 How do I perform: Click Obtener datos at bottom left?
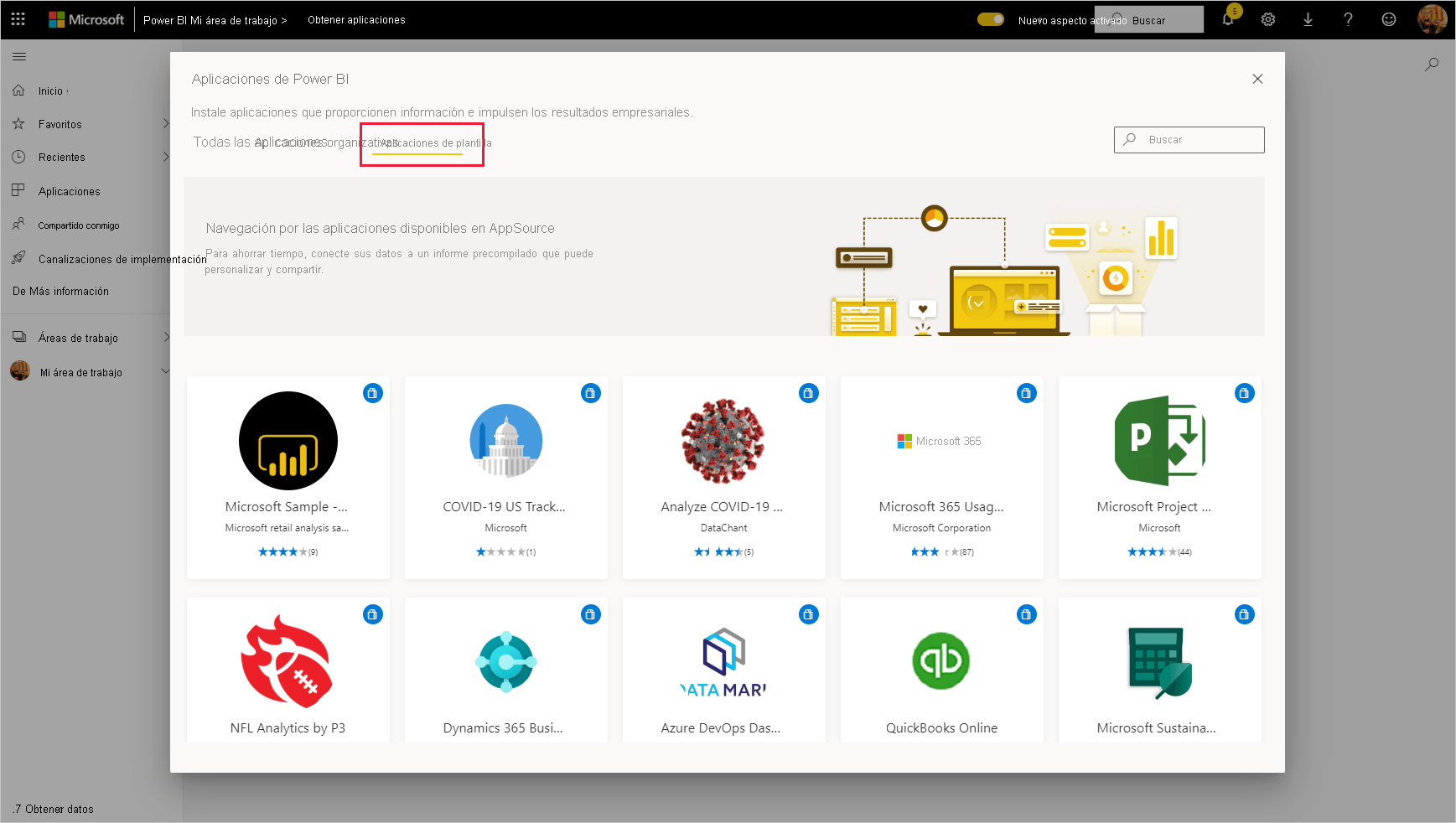[54, 809]
